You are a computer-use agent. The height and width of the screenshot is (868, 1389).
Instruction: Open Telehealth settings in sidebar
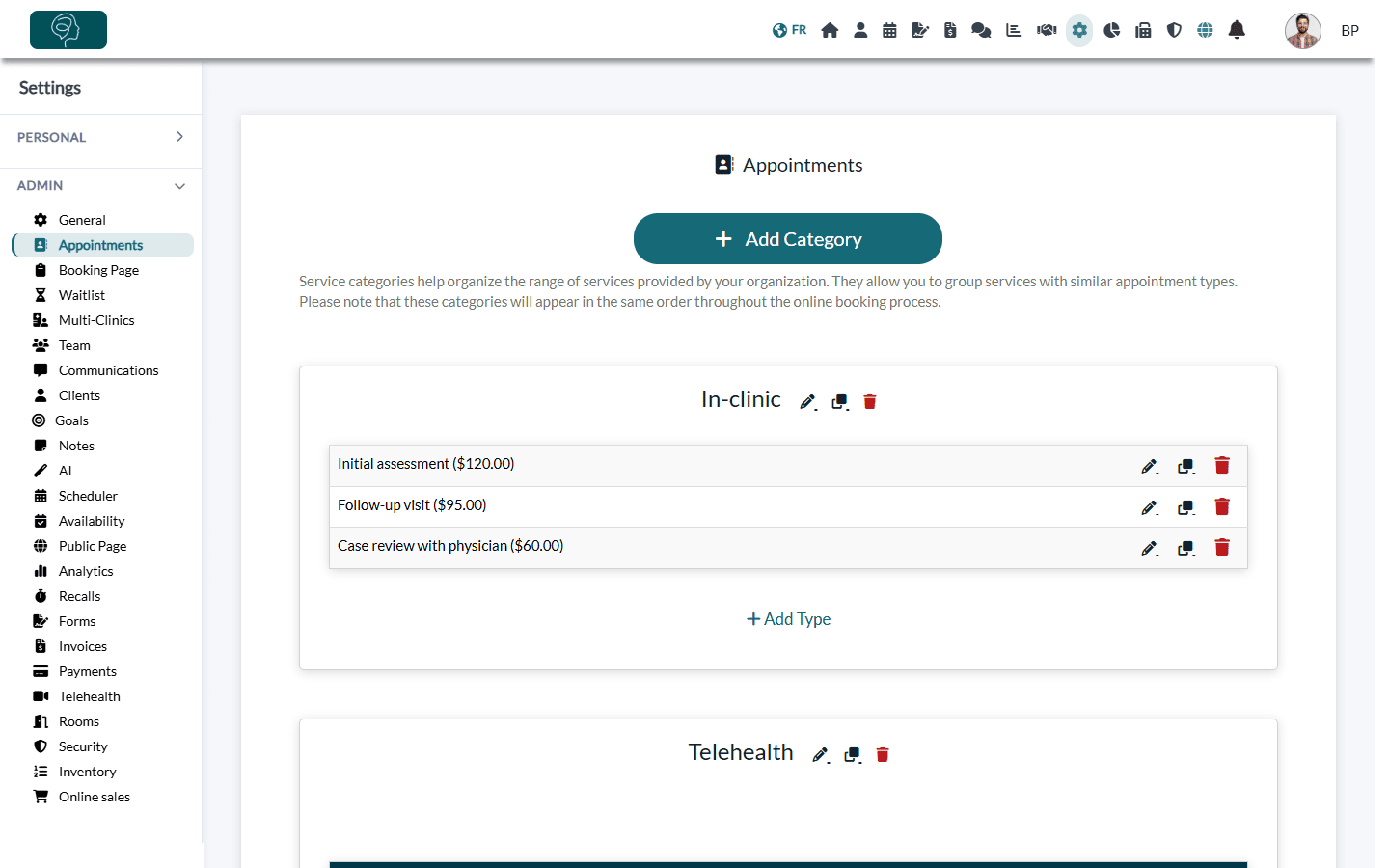90,696
